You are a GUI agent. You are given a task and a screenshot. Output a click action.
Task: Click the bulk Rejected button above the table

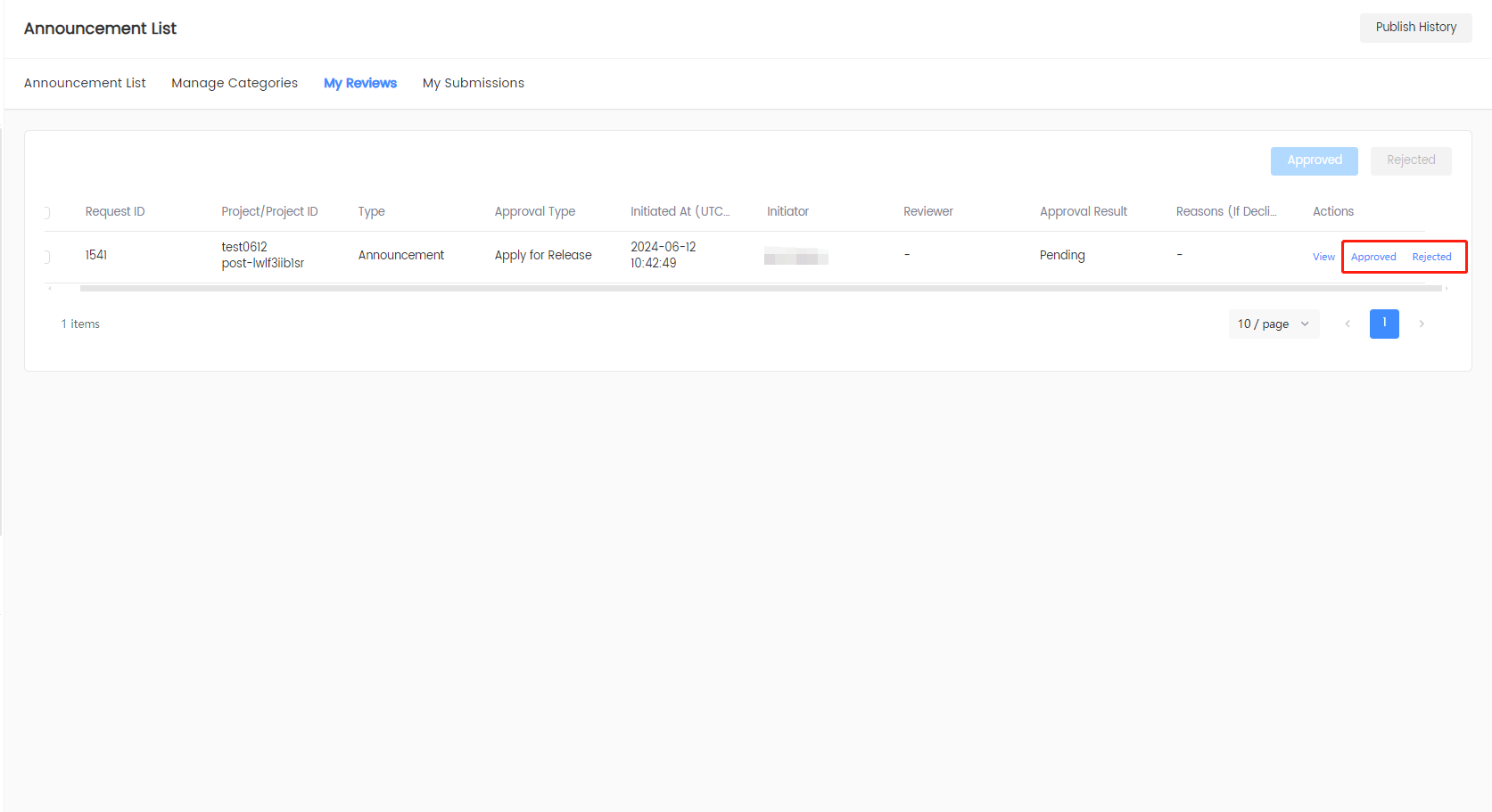[1410, 160]
